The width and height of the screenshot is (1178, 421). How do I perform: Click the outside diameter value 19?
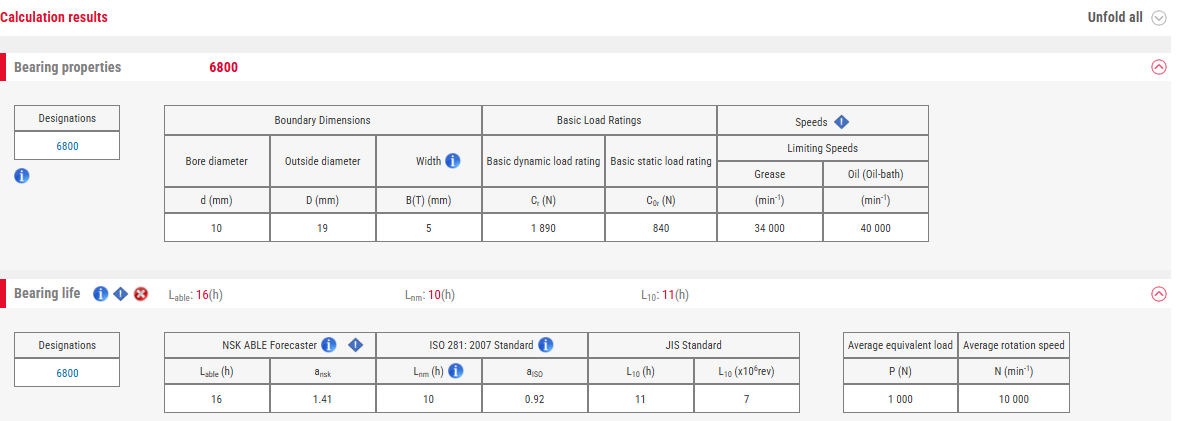tap(322, 228)
